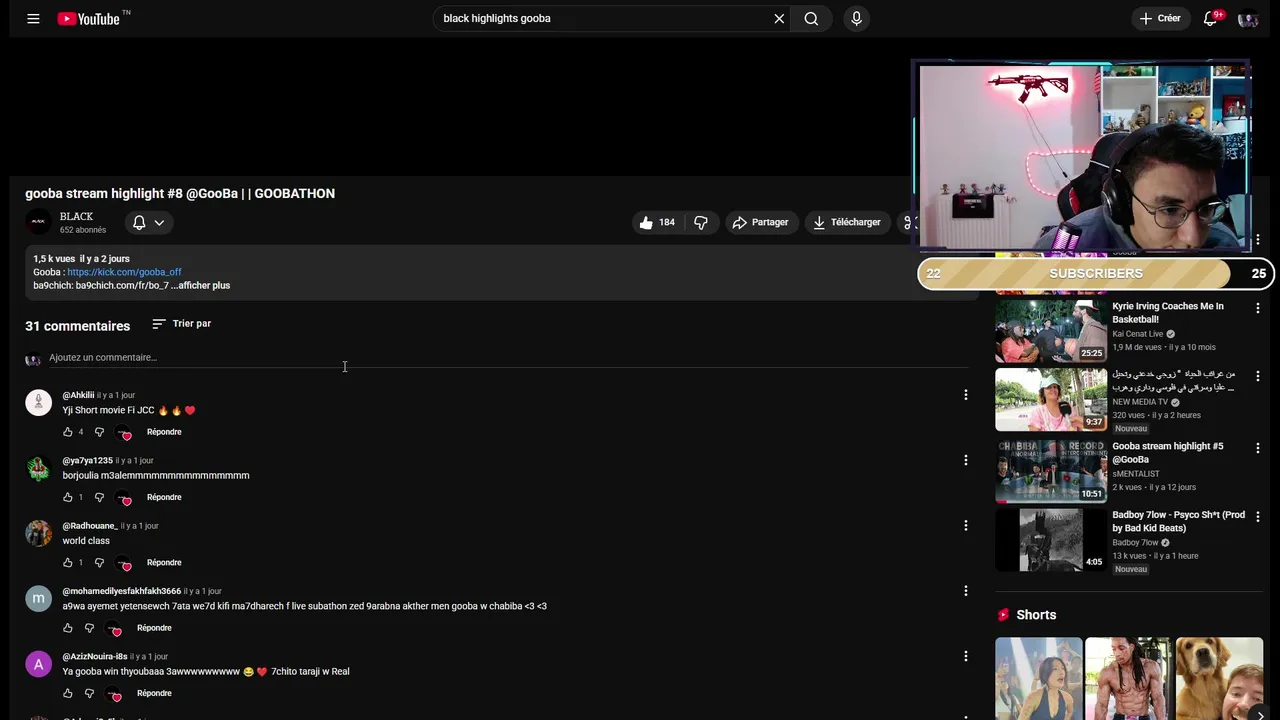Image resolution: width=1280 pixels, height=720 pixels.
Task: Click the video title gooba stream highlight #8
Action: [x=180, y=194]
